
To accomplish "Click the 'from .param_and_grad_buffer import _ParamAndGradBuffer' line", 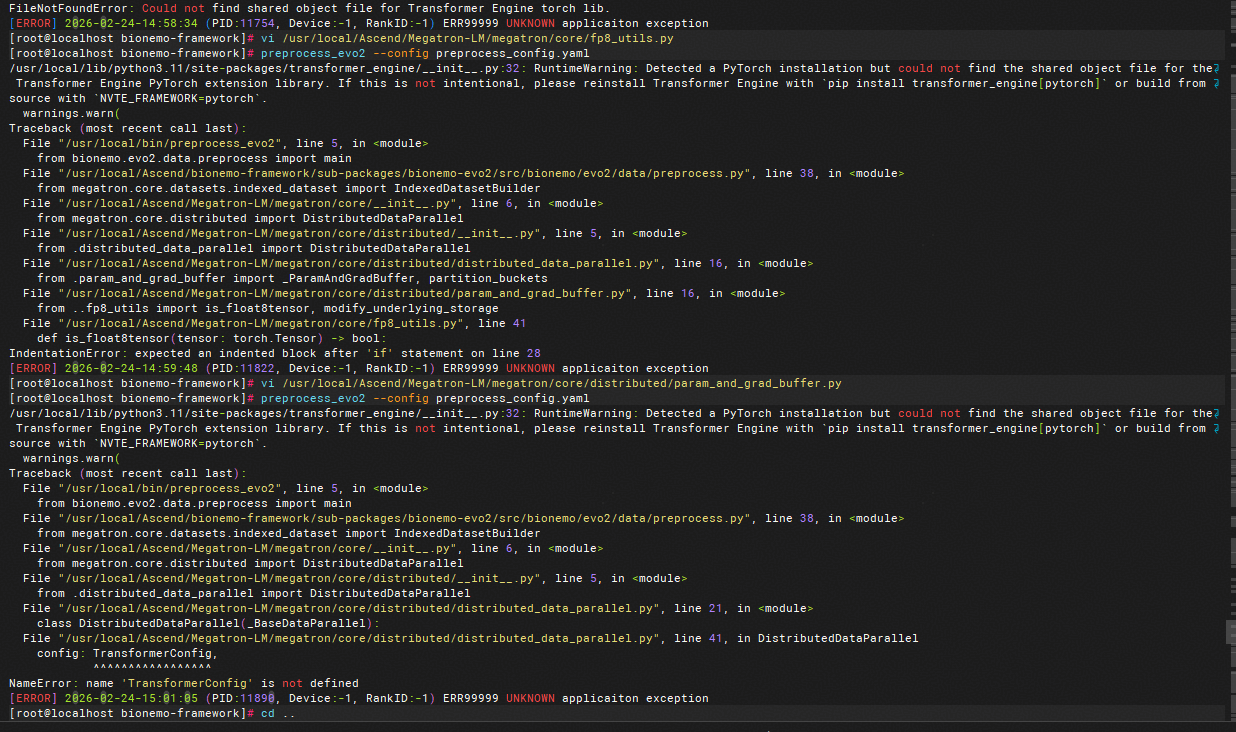I will pos(292,278).
